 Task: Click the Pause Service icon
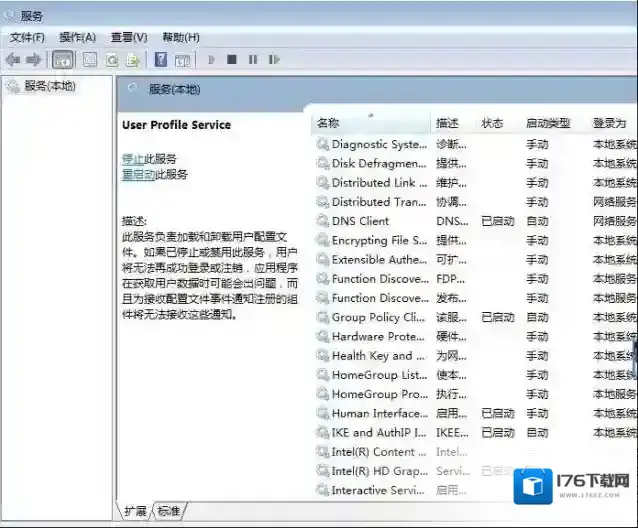coord(253,60)
